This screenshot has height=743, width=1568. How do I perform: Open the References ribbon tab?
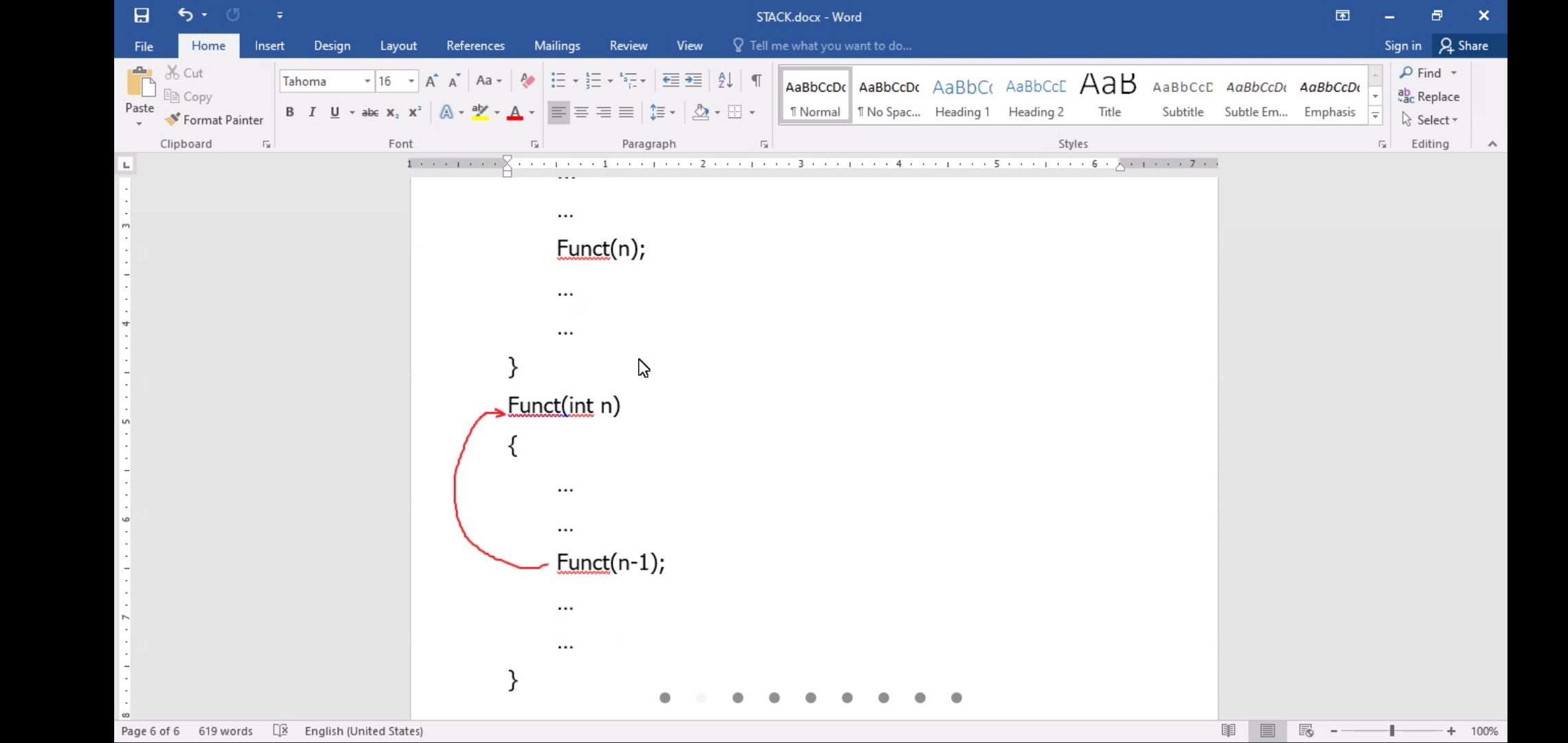475,45
